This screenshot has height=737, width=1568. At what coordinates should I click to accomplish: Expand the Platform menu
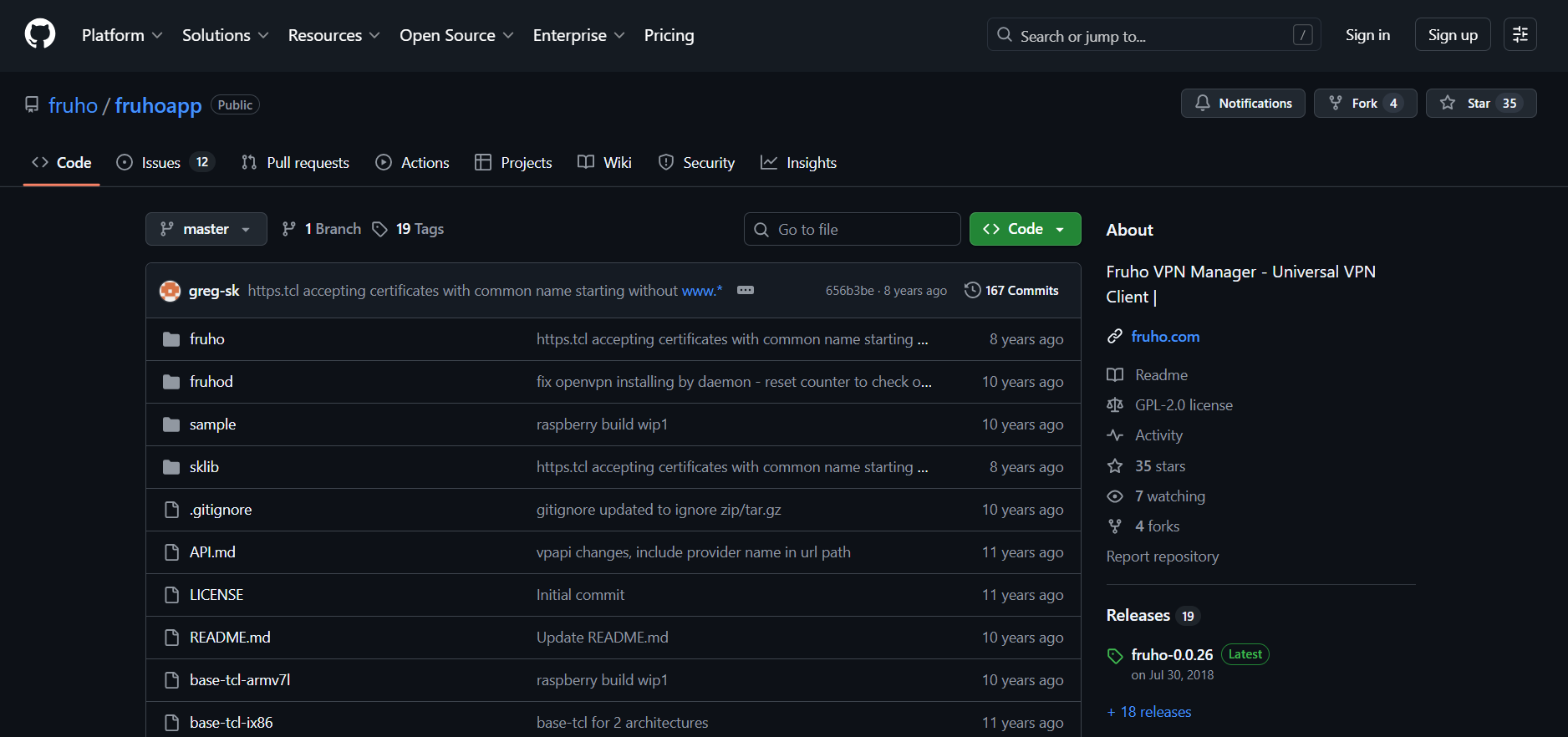click(x=122, y=35)
